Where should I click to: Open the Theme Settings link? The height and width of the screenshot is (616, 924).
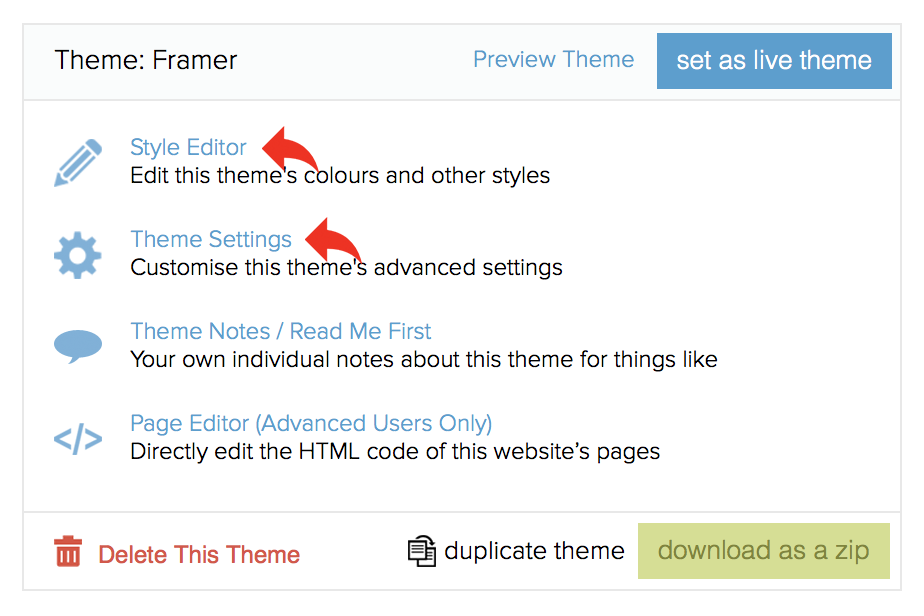coord(211,239)
